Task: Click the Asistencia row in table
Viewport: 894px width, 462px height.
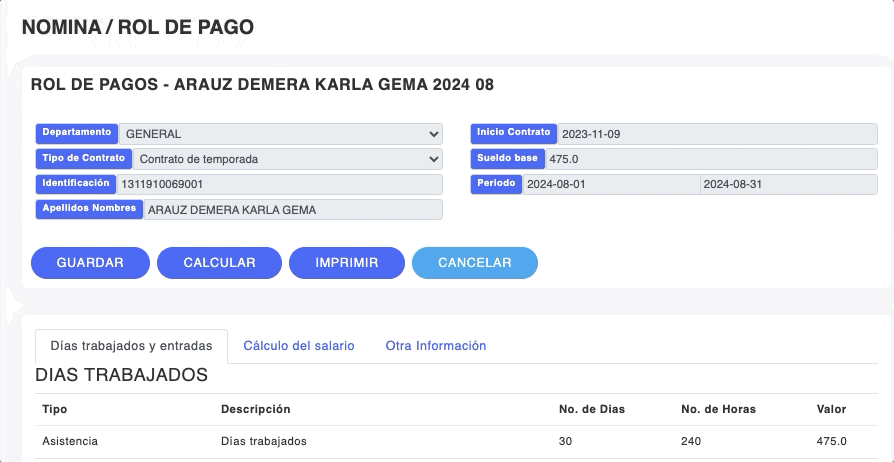Action: [70, 441]
